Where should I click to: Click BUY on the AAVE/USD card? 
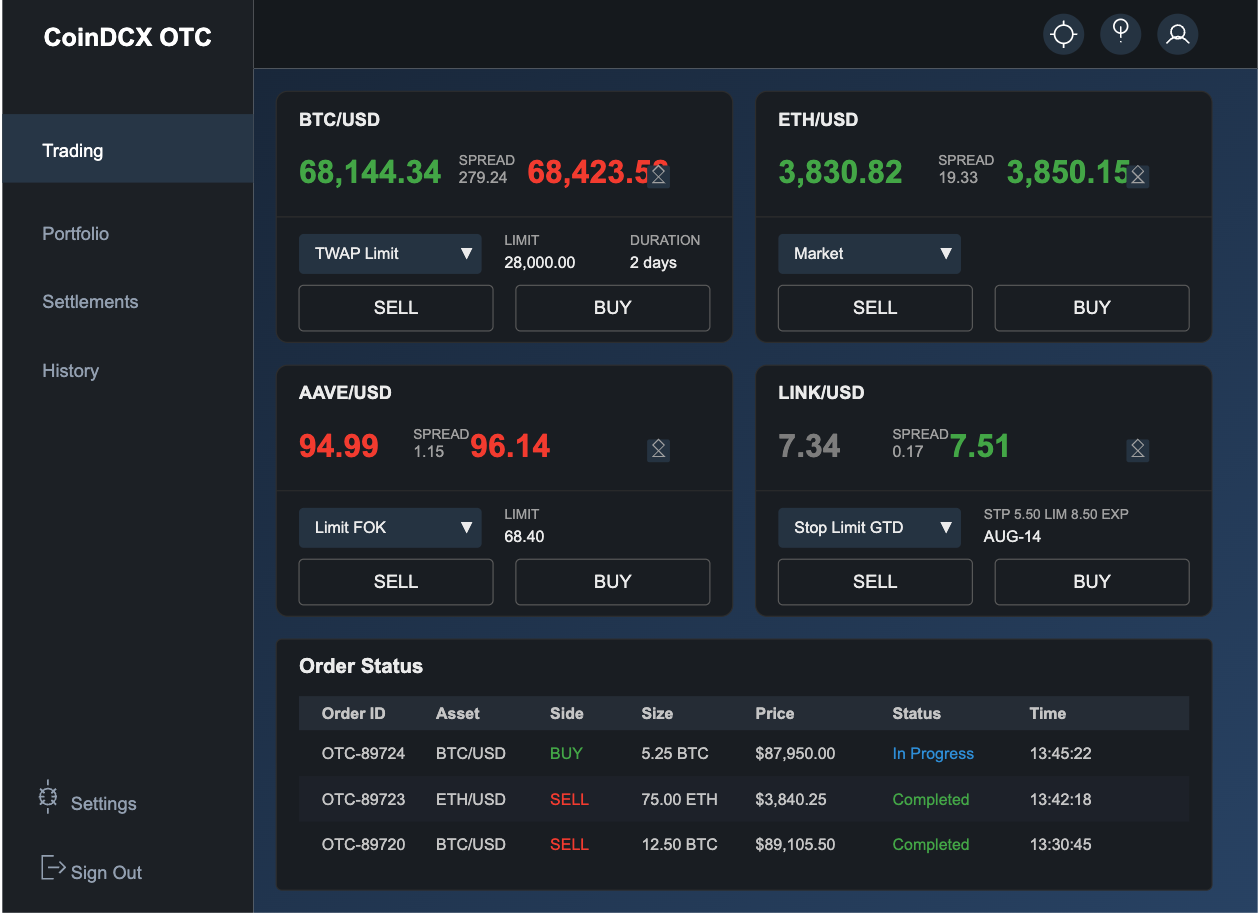point(612,582)
